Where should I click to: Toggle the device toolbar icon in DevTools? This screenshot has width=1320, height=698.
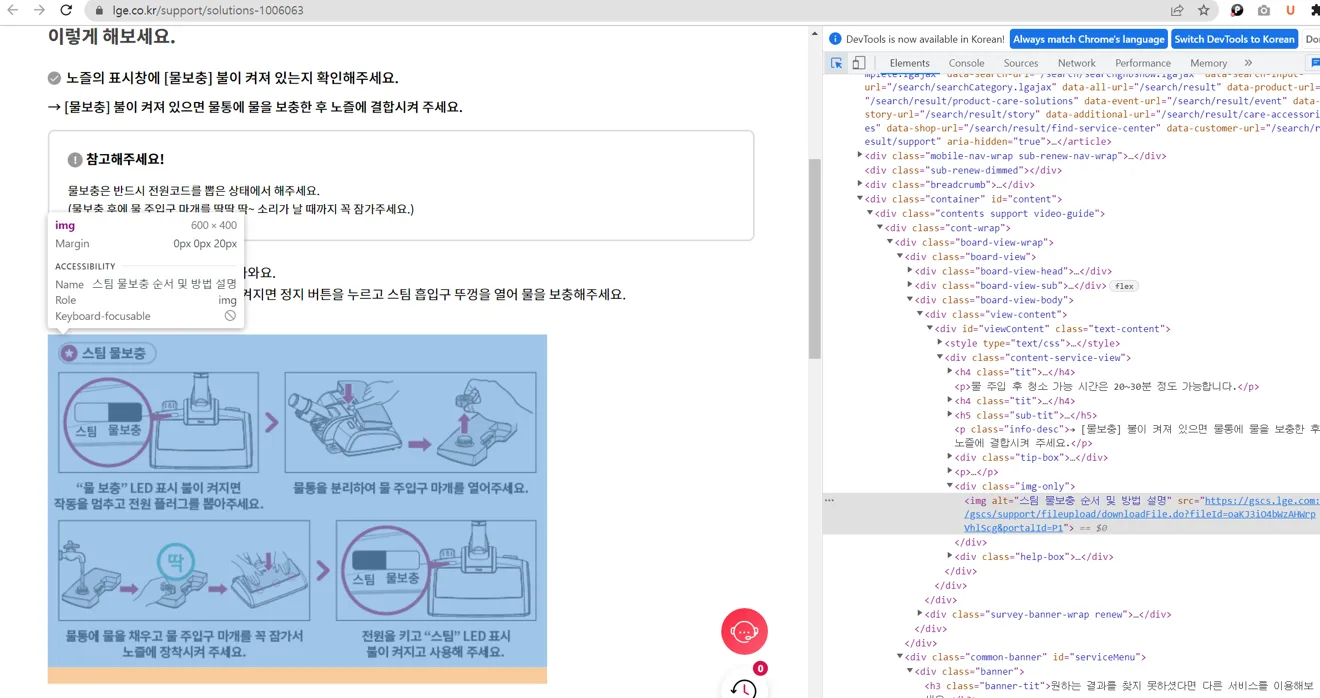click(859, 63)
